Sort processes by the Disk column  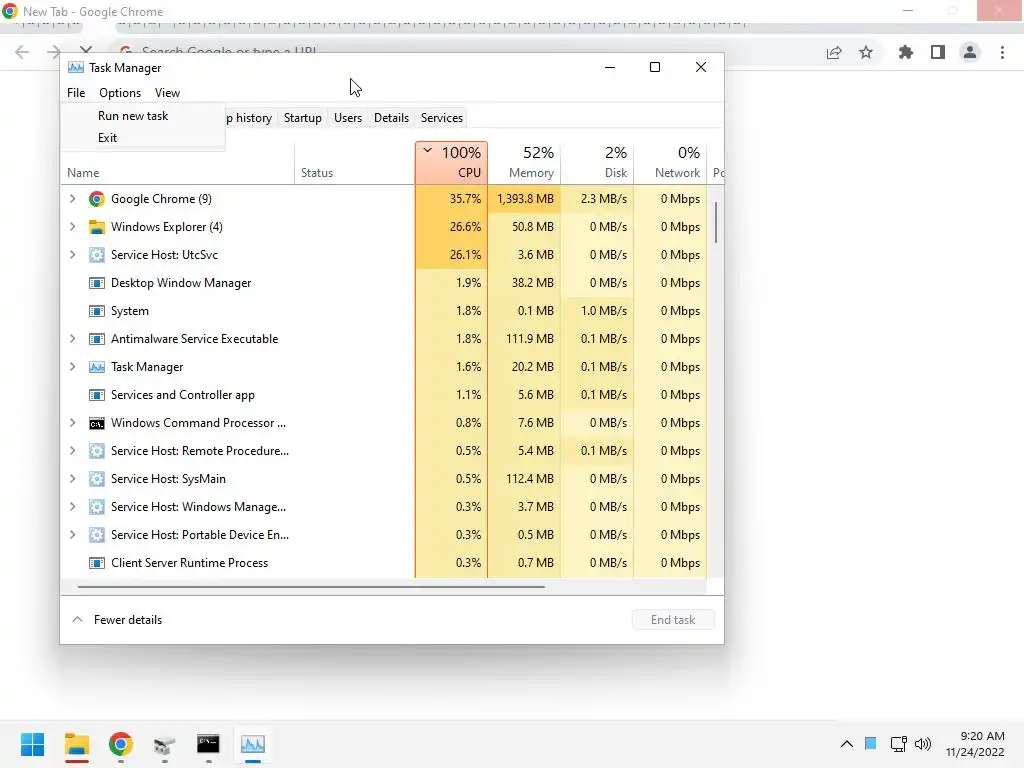(x=598, y=163)
